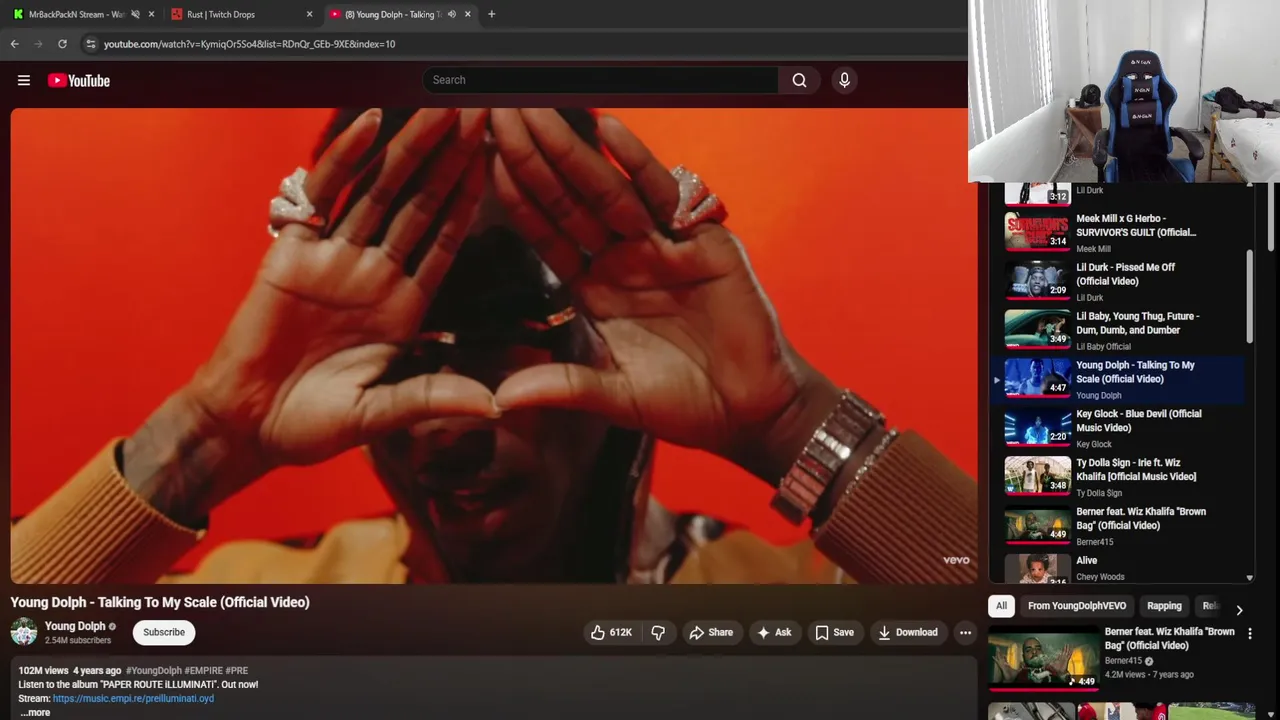Mute the Young Dolph tab audio icon
The image size is (1280, 720).
pyautogui.click(x=451, y=14)
